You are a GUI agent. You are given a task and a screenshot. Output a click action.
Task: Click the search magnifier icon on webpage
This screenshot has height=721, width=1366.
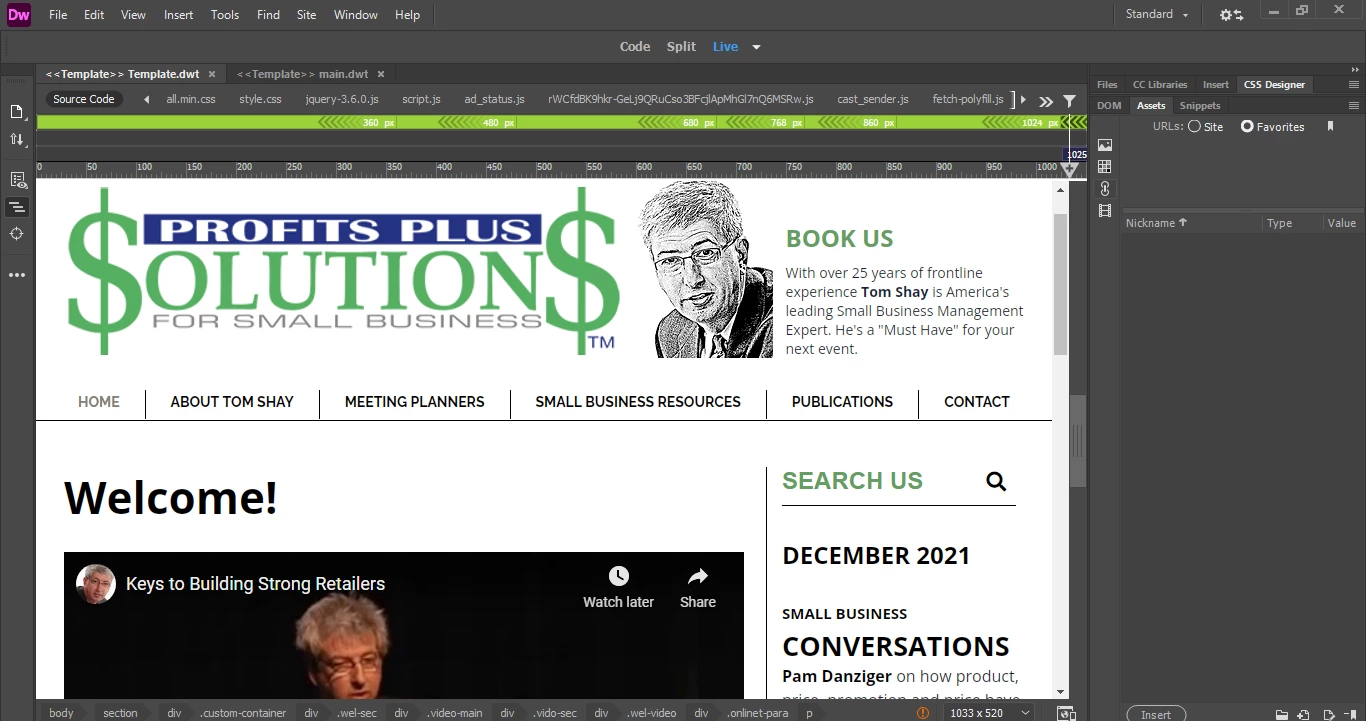coord(996,481)
